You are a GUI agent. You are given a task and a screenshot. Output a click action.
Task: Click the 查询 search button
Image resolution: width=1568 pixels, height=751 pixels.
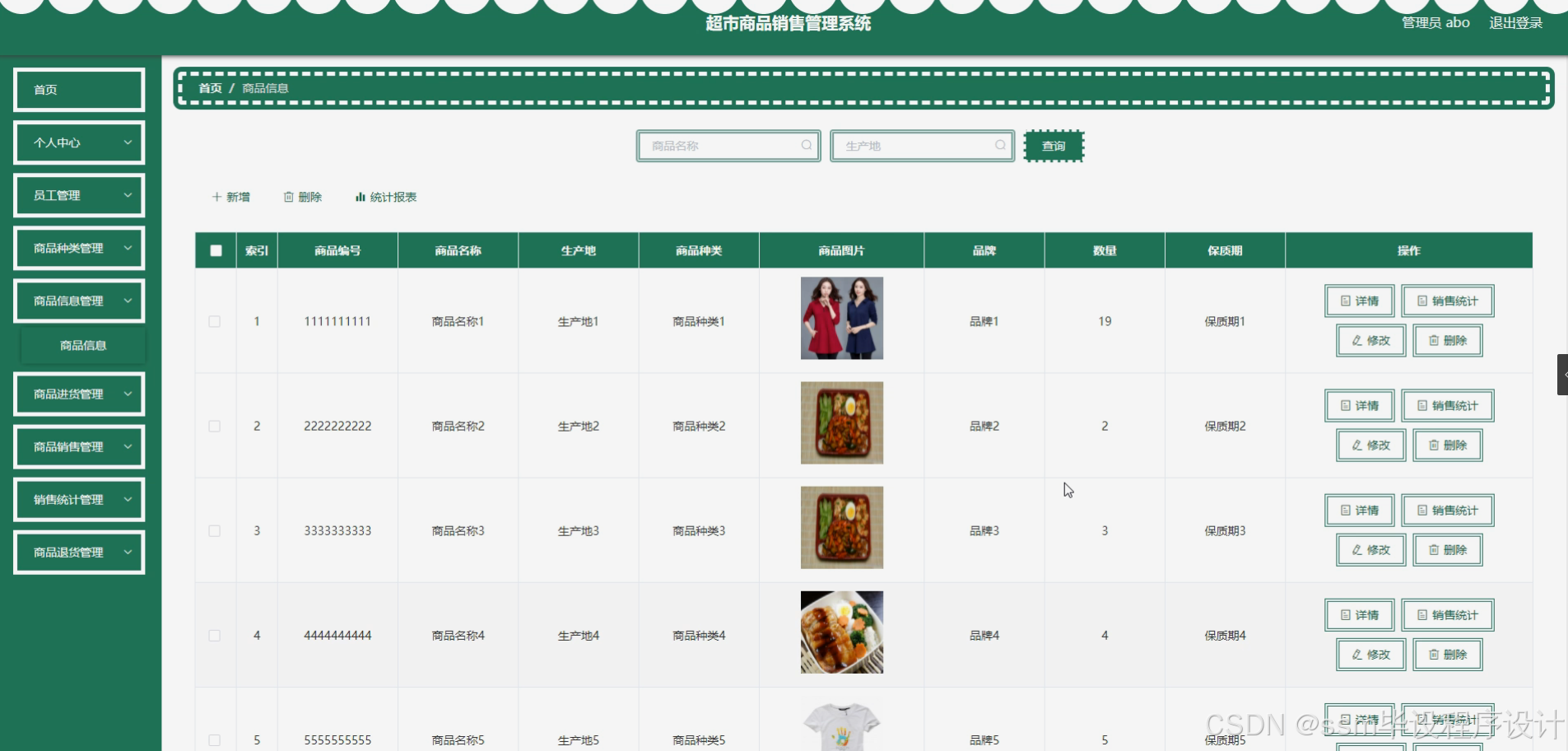1054,146
